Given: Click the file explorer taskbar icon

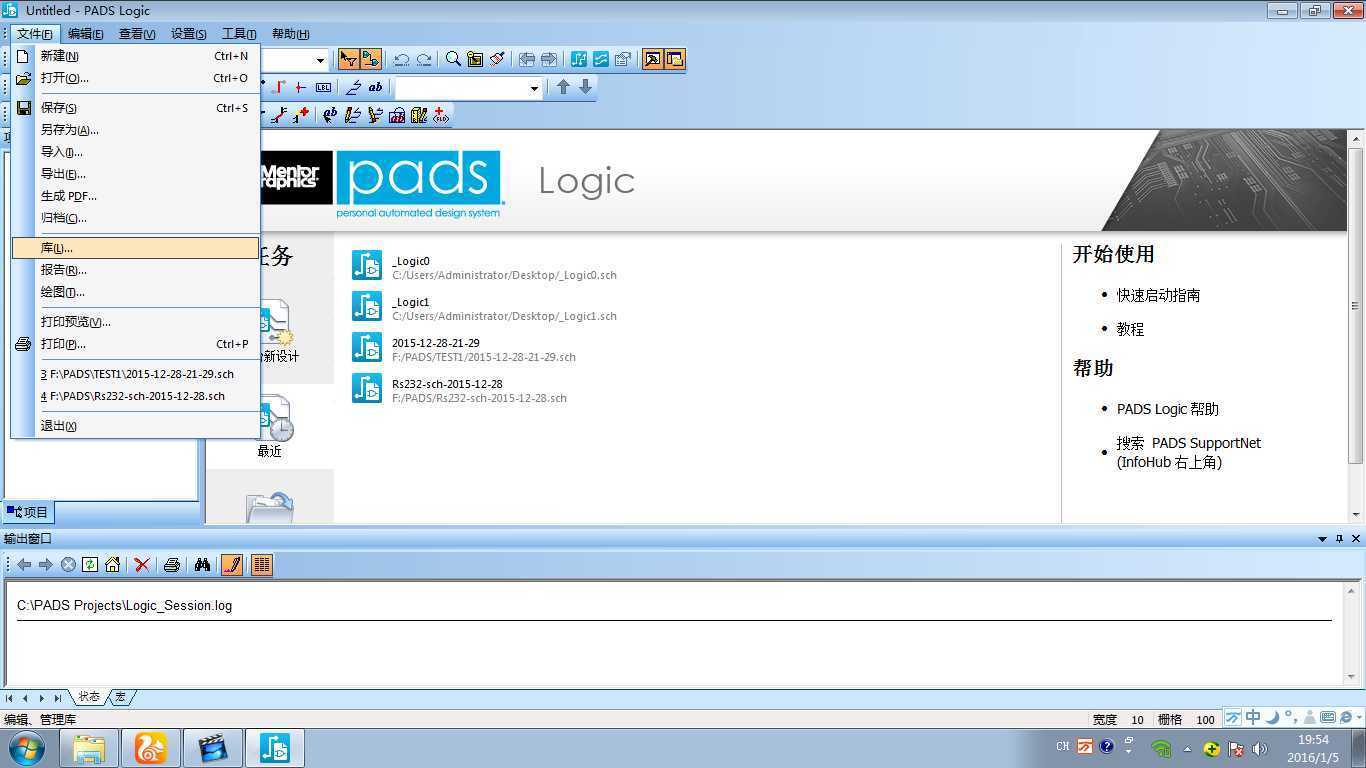Looking at the screenshot, I should 89,748.
